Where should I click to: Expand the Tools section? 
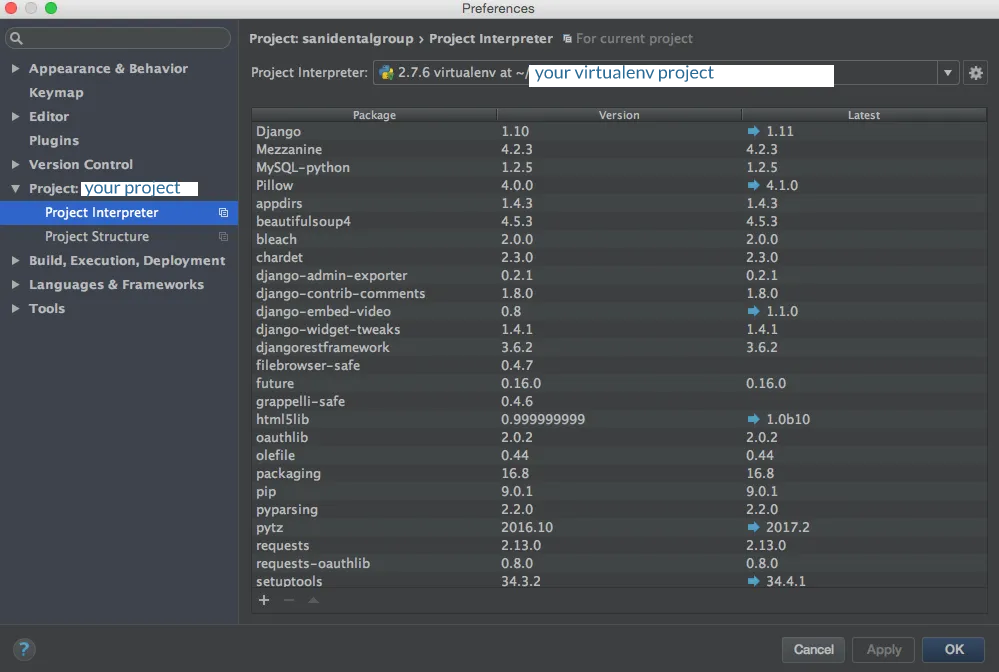[x=15, y=308]
